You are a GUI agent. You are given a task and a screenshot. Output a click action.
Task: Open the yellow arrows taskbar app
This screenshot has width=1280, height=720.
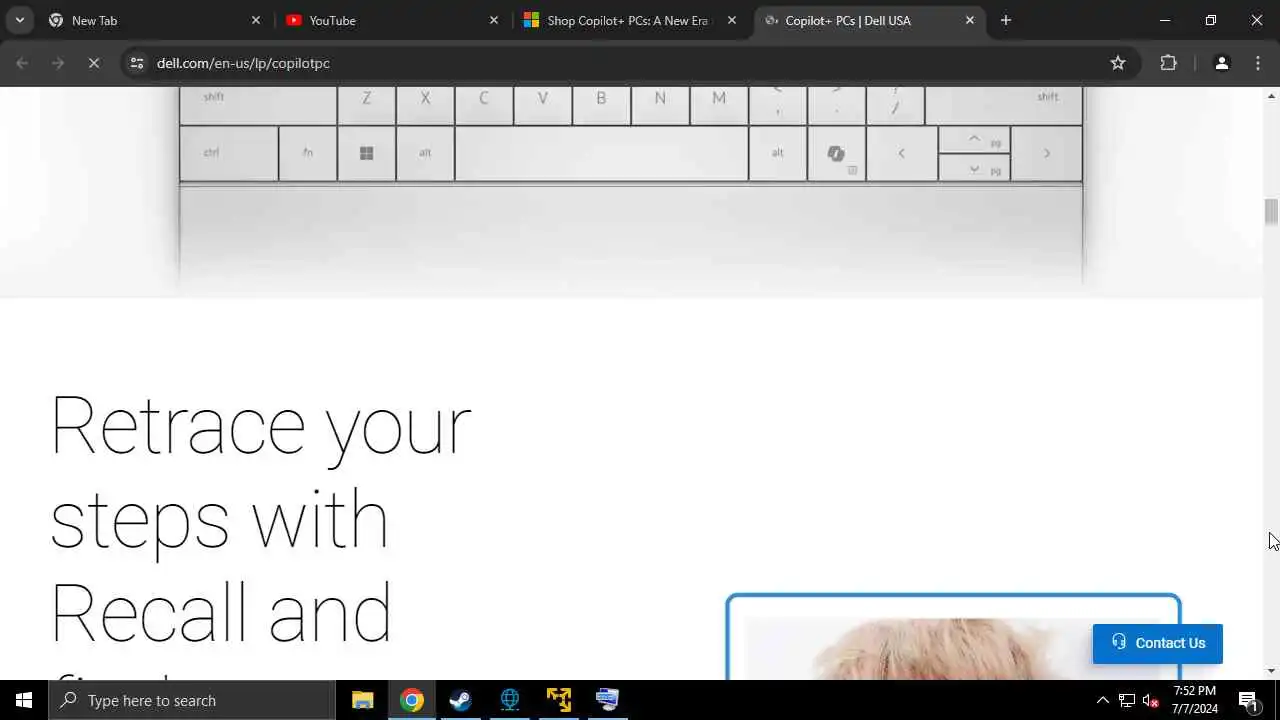559,700
